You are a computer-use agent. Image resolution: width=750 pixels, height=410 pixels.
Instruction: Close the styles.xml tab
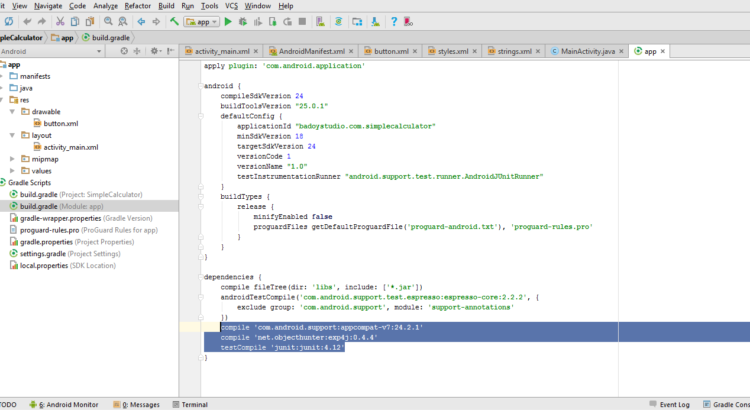473,51
